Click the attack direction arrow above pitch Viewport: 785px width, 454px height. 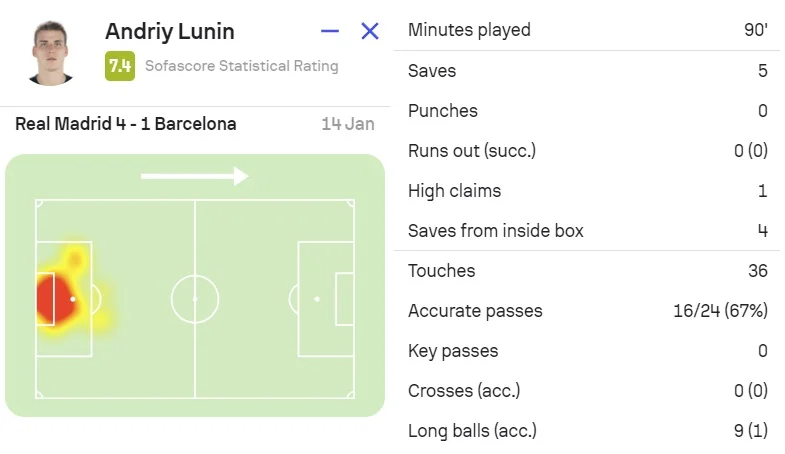pos(194,177)
